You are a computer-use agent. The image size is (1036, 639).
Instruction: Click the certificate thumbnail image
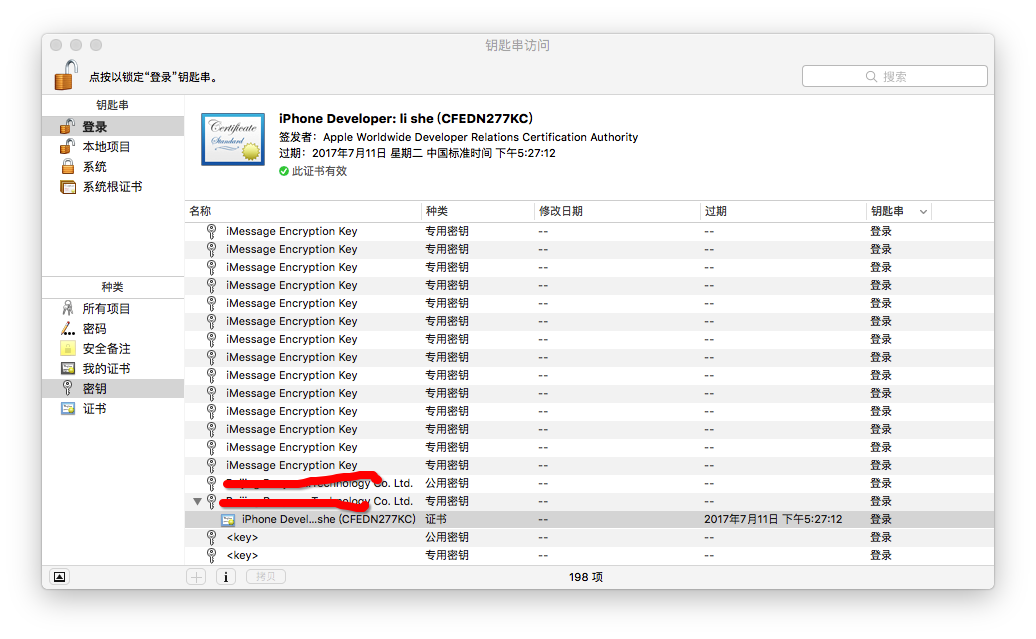click(x=233, y=139)
